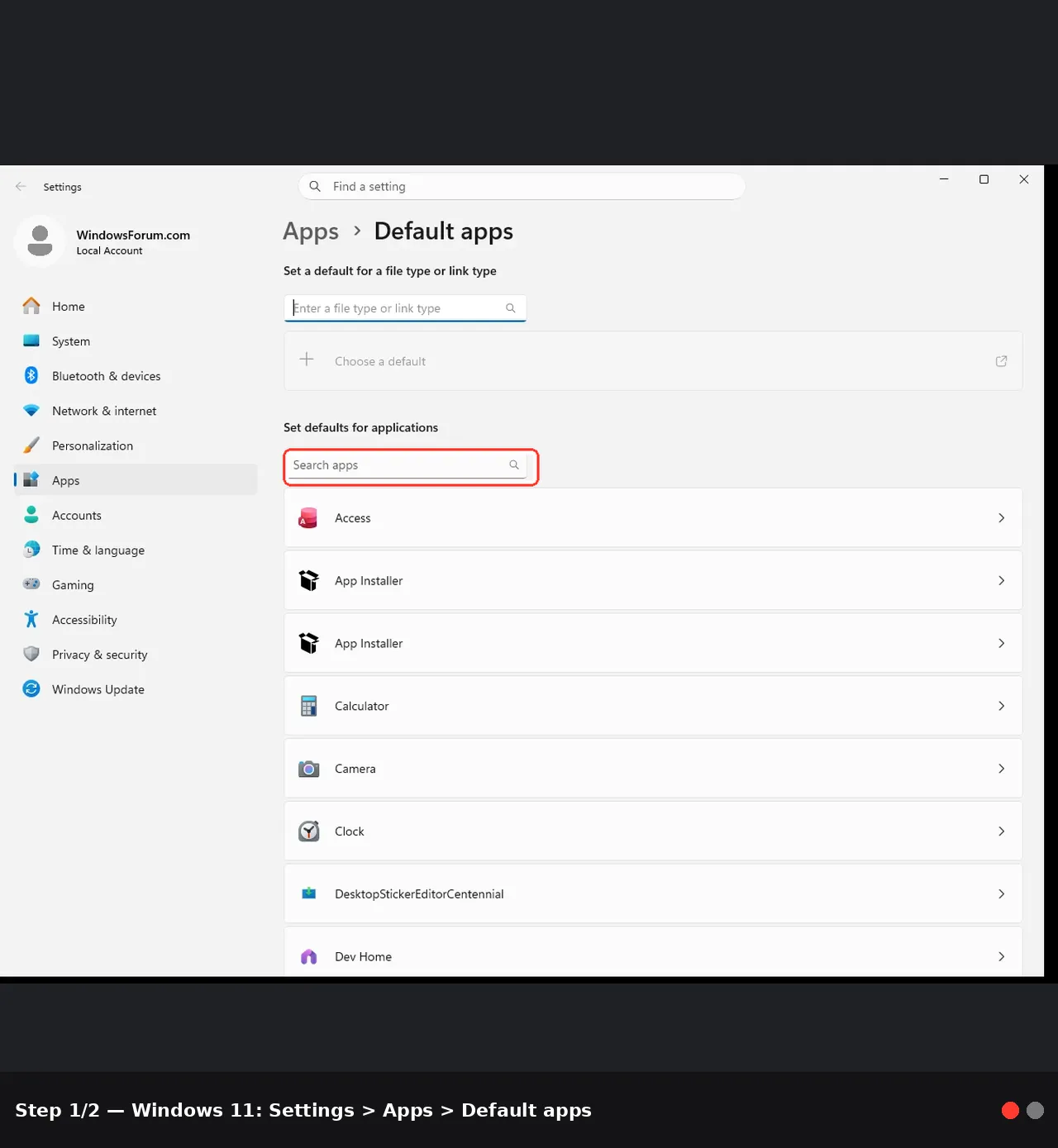Screen dimensions: 1058x1148
Task: Click the Windows Update sidebar icon
Action: click(x=31, y=688)
